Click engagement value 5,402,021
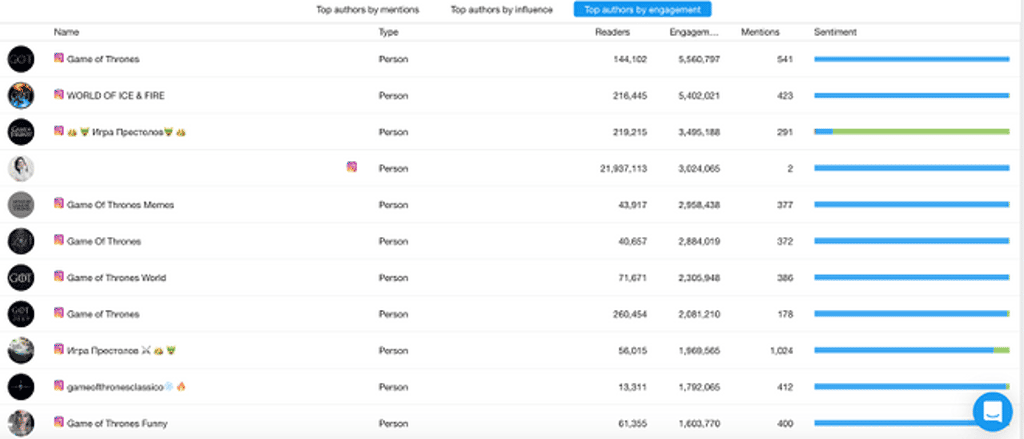The width and height of the screenshot is (1024, 439). 699,95
